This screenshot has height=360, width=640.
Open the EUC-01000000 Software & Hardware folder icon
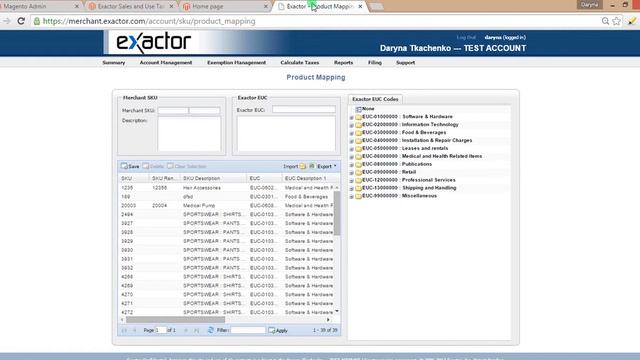click(x=358, y=117)
